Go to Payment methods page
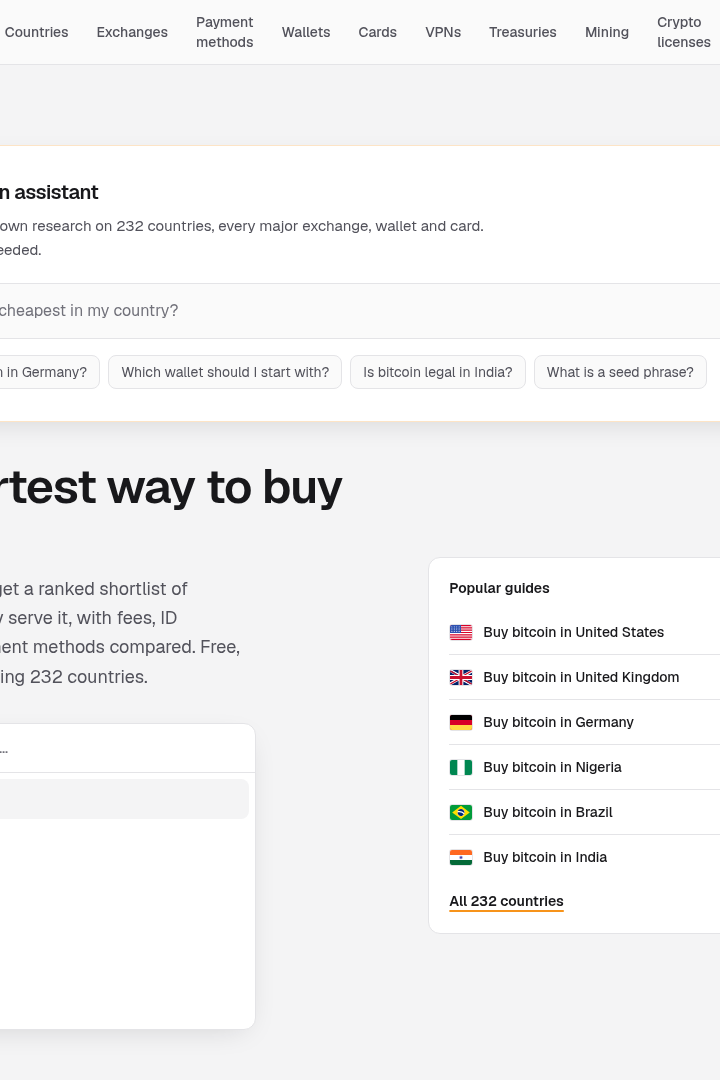This screenshot has height=1080, width=720. (x=225, y=32)
